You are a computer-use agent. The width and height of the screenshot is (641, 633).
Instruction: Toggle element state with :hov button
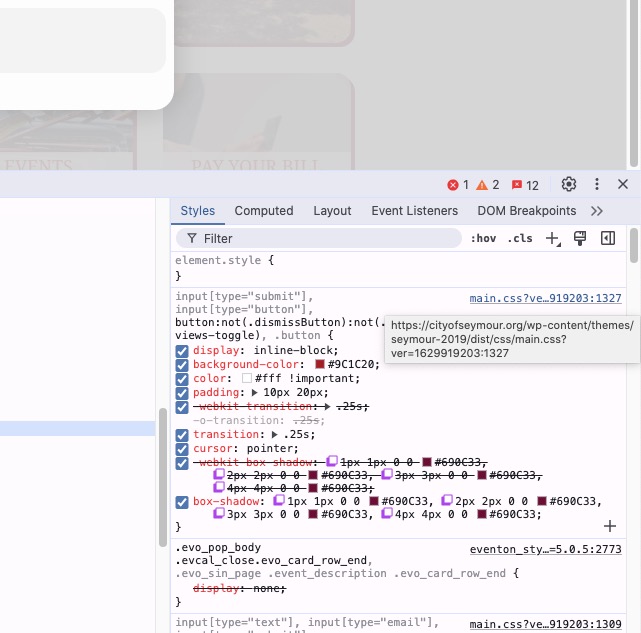(x=483, y=238)
